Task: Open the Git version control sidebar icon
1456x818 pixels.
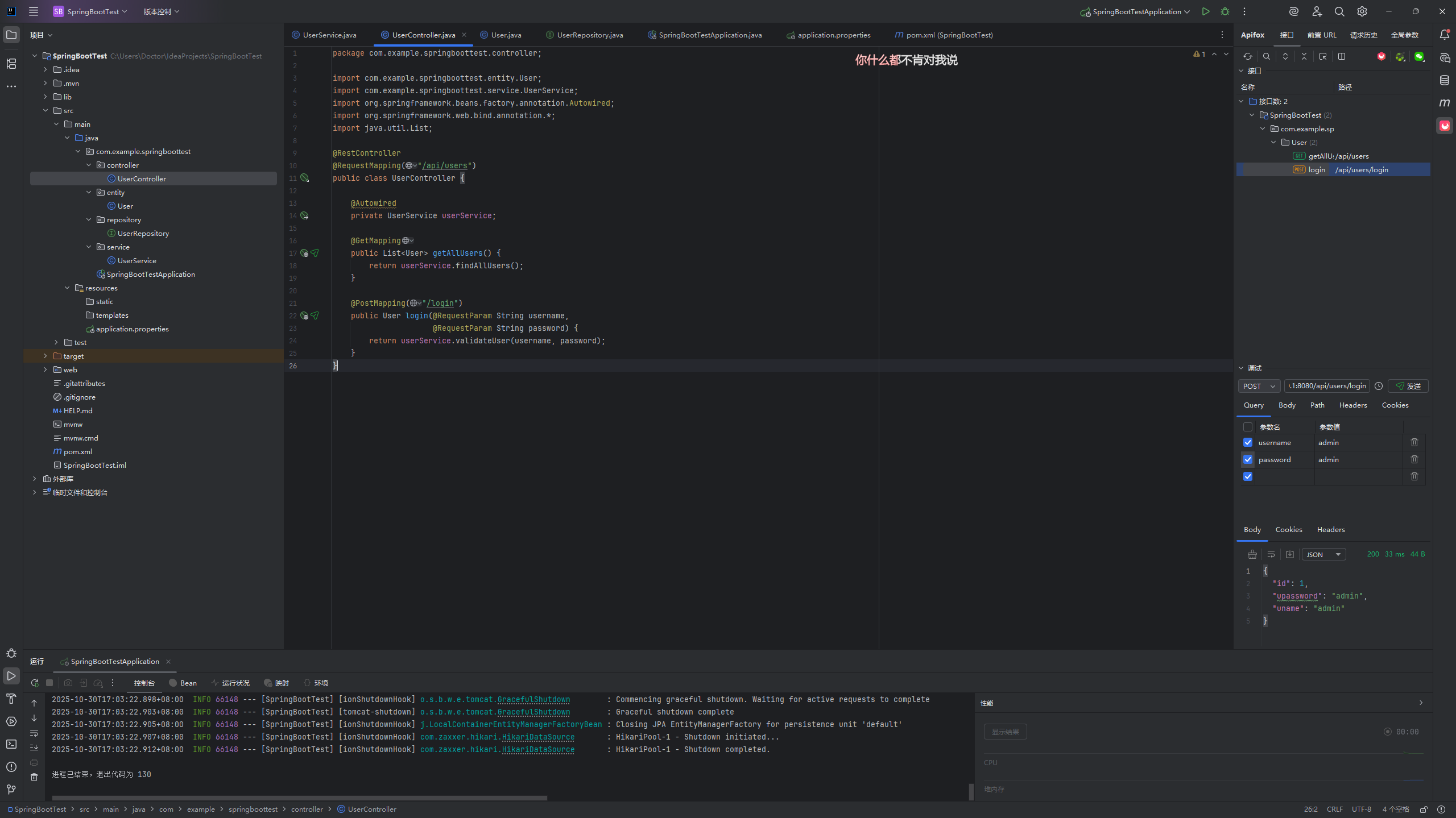Action: 11,789
